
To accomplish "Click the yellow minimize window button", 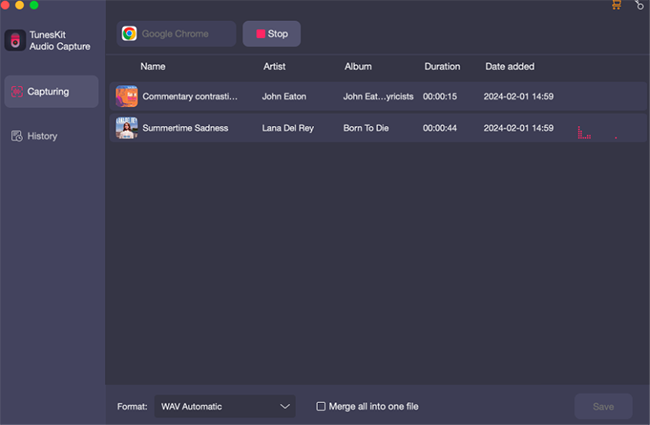I will tap(19, 5).
